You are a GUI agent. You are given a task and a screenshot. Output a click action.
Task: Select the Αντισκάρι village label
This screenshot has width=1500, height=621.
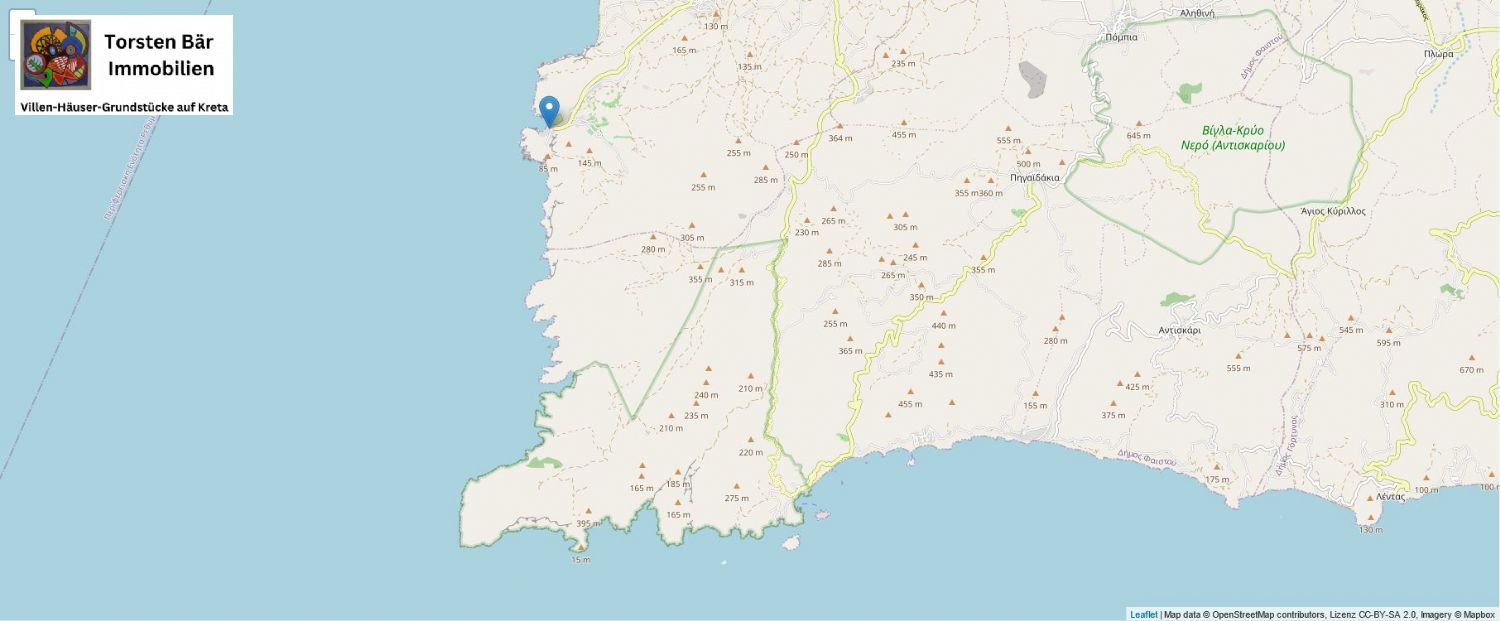tap(1179, 329)
